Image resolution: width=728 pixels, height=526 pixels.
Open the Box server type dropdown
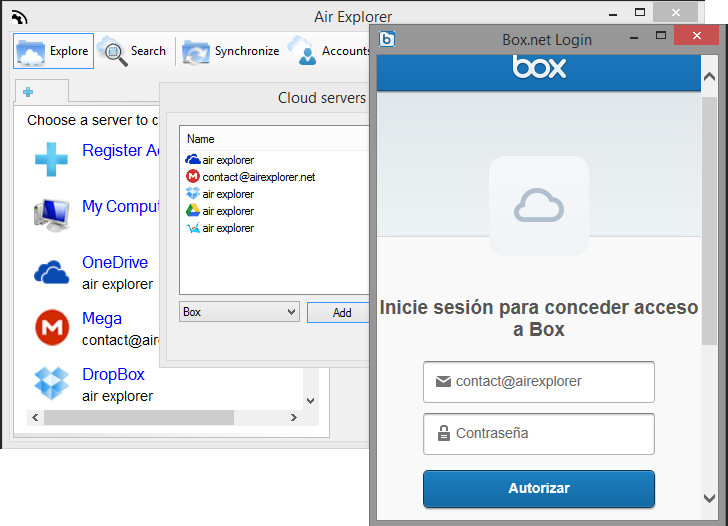(239, 312)
